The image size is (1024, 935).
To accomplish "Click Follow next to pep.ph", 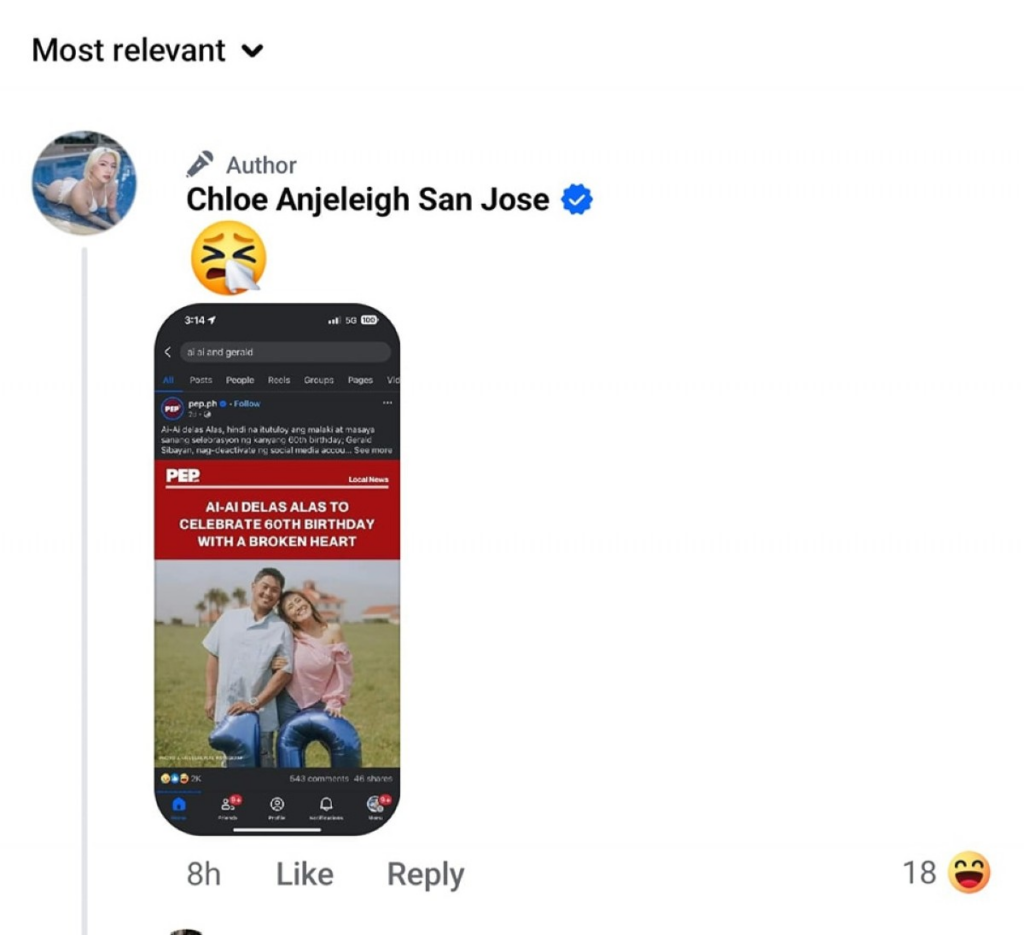I will pyautogui.click(x=246, y=404).
